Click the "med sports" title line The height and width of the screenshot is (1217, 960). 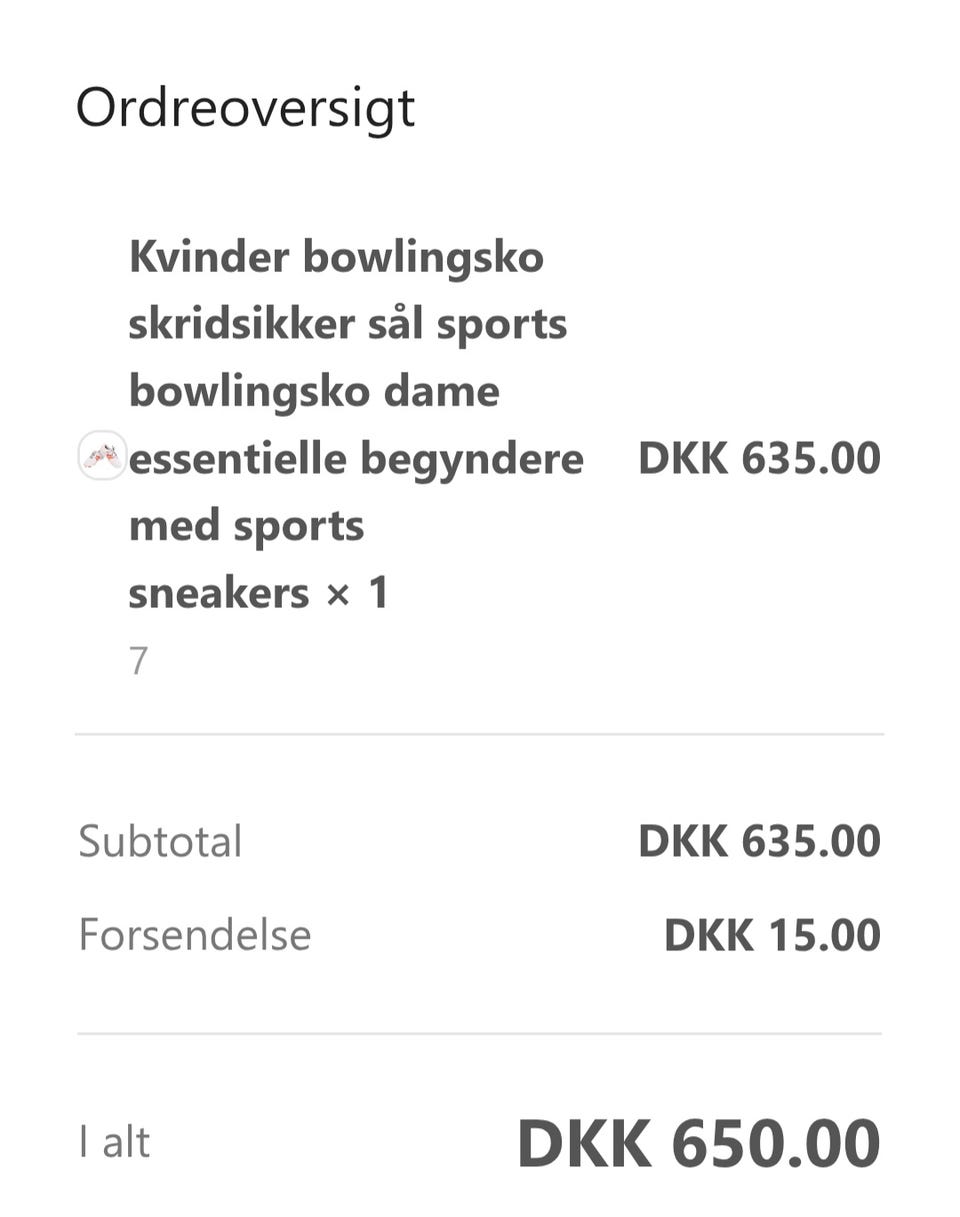pos(246,525)
